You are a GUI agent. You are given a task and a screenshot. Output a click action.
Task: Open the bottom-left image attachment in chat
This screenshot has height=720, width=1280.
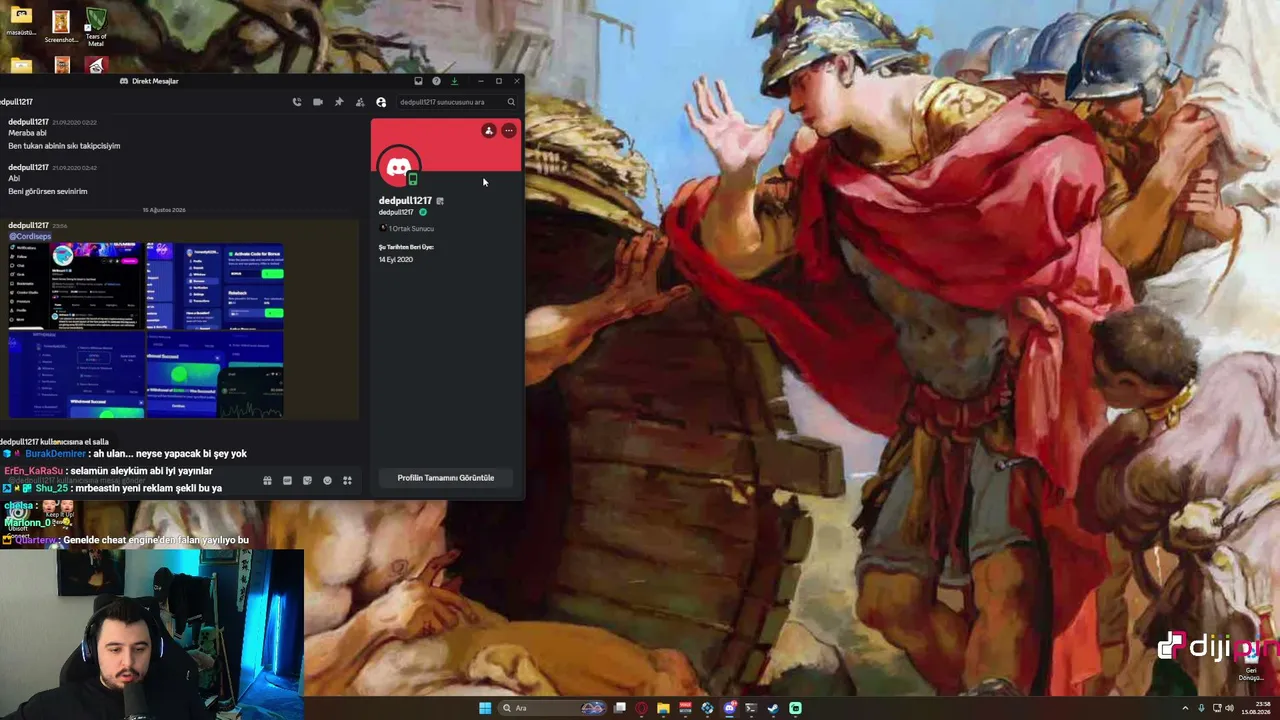point(76,375)
